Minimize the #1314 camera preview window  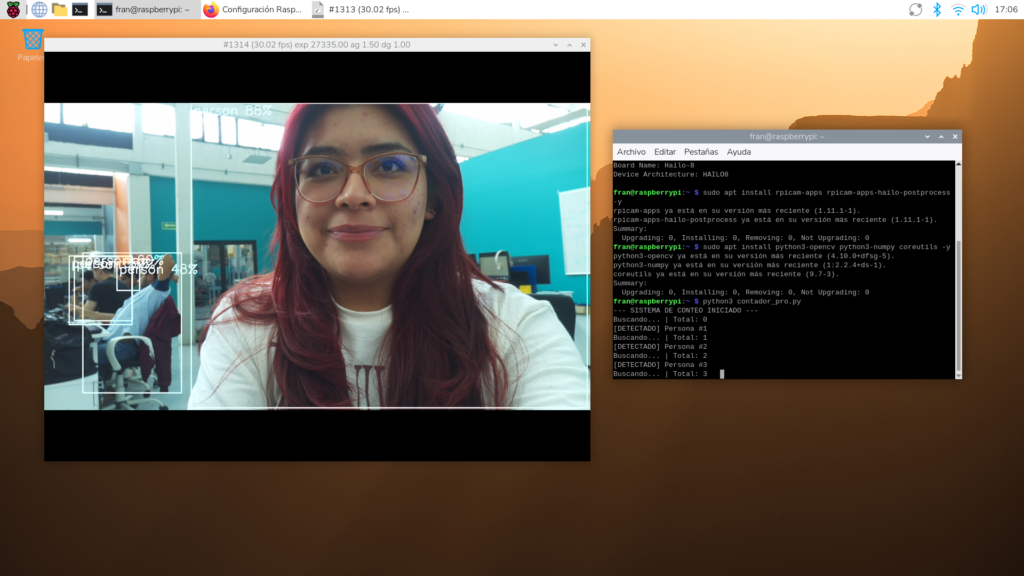pos(556,45)
